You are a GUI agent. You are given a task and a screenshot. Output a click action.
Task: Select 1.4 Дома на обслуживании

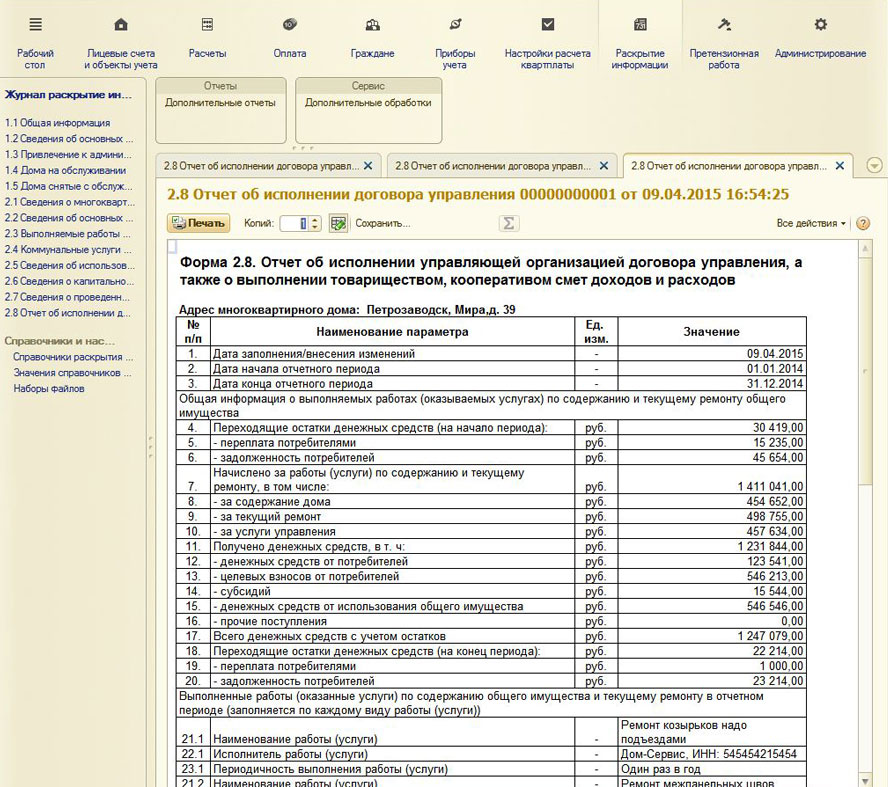65,170
